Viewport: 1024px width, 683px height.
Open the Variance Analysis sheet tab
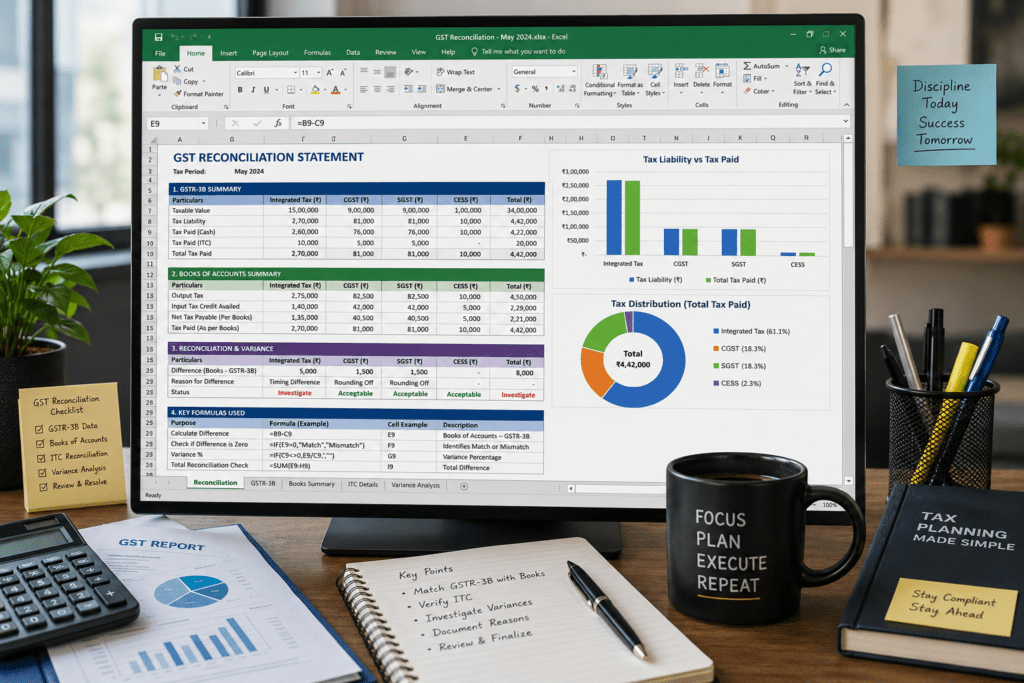pos(415,485)
